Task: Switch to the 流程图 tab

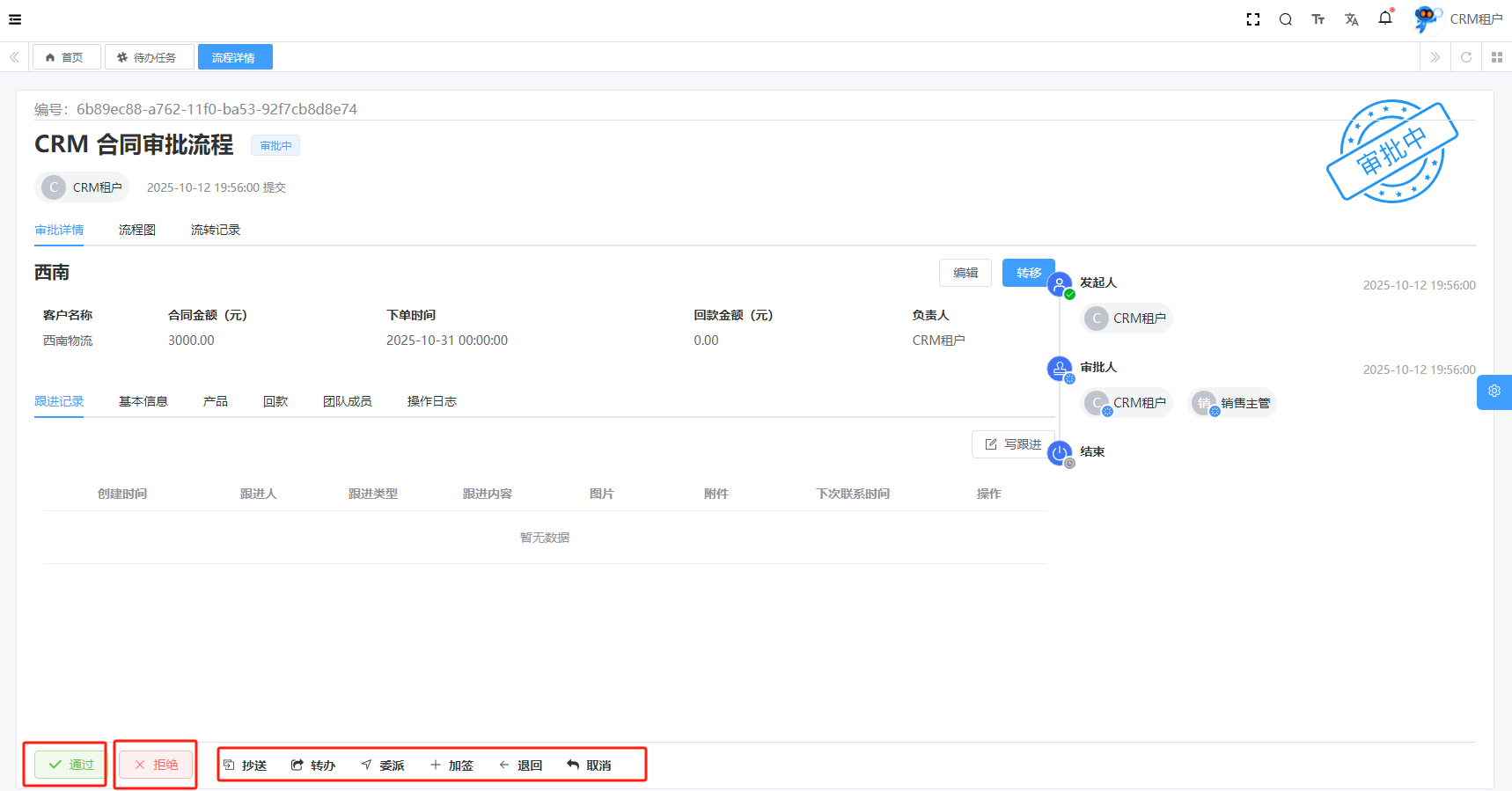Action: [137, 230]
